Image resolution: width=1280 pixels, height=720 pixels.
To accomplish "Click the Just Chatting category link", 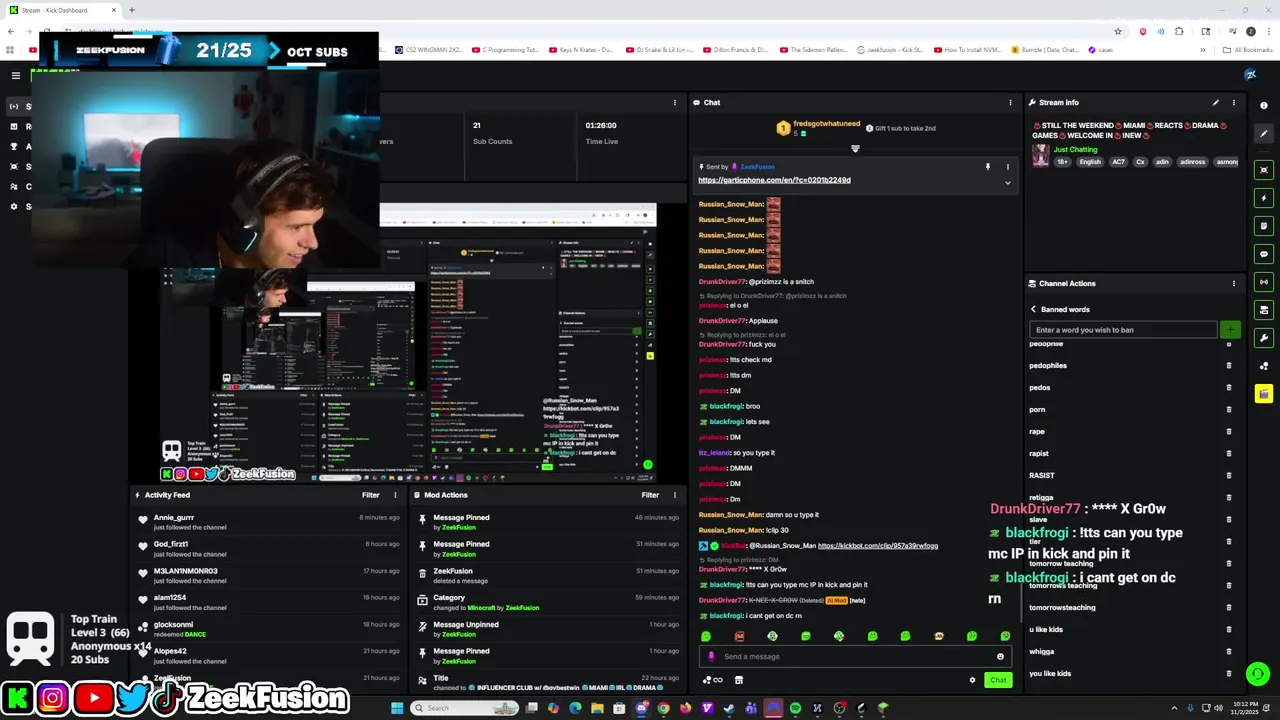I will tap(1077, 149).
